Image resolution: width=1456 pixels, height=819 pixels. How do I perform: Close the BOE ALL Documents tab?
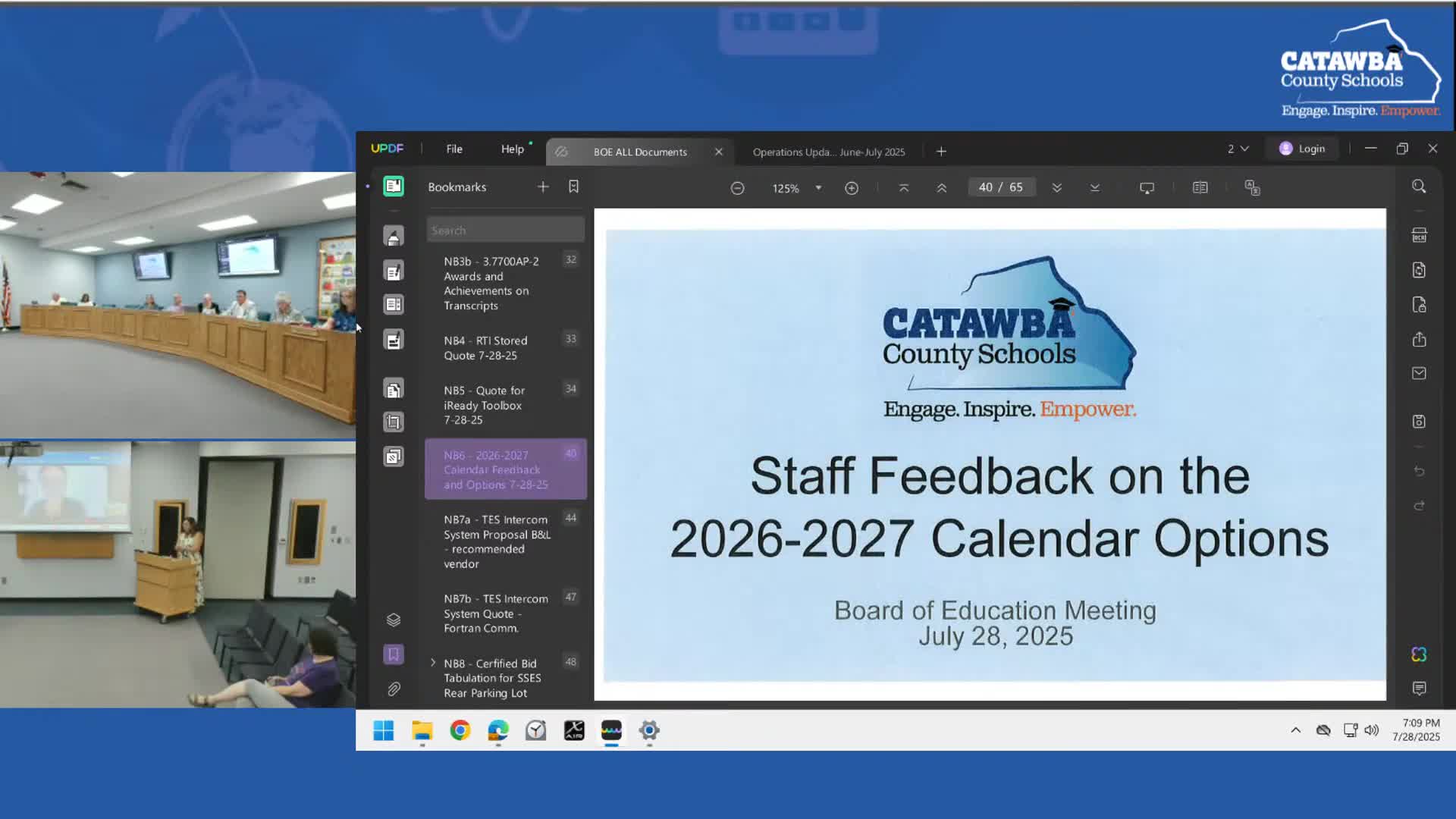coord(719,152)
